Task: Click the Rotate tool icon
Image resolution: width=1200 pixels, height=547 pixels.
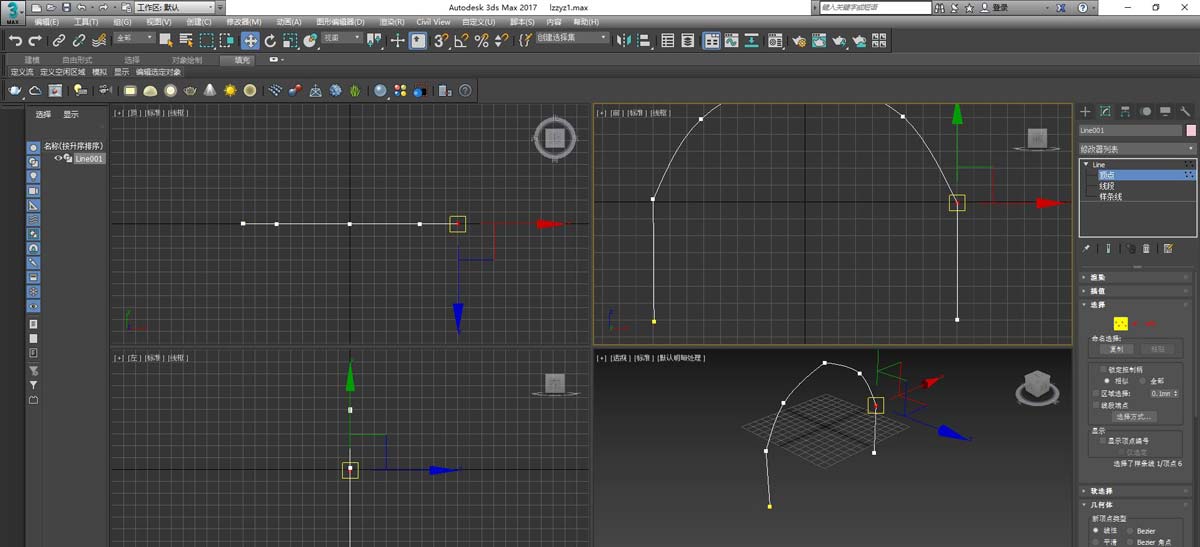Action: (270, 41)
